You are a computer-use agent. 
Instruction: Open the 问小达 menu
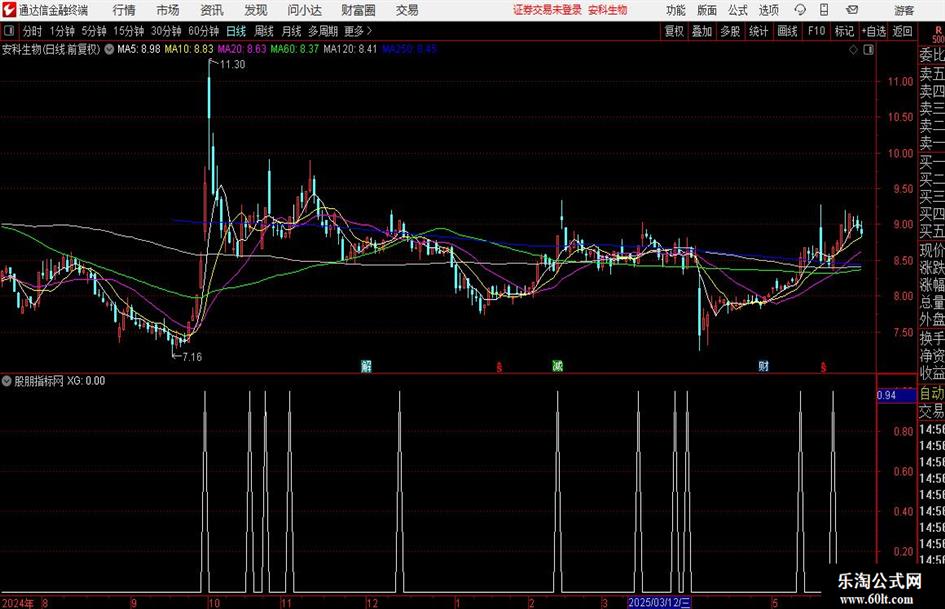304,10
